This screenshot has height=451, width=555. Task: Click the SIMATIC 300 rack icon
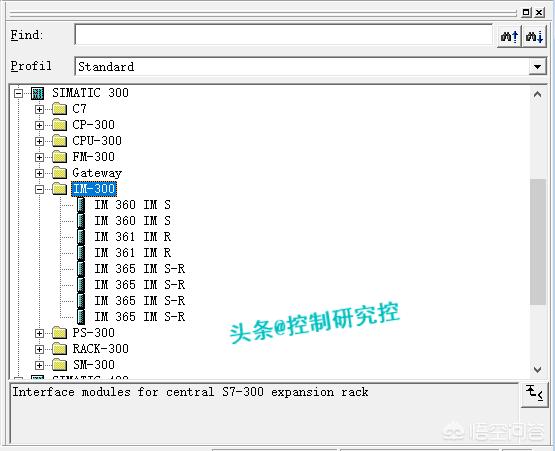point(37,93)
